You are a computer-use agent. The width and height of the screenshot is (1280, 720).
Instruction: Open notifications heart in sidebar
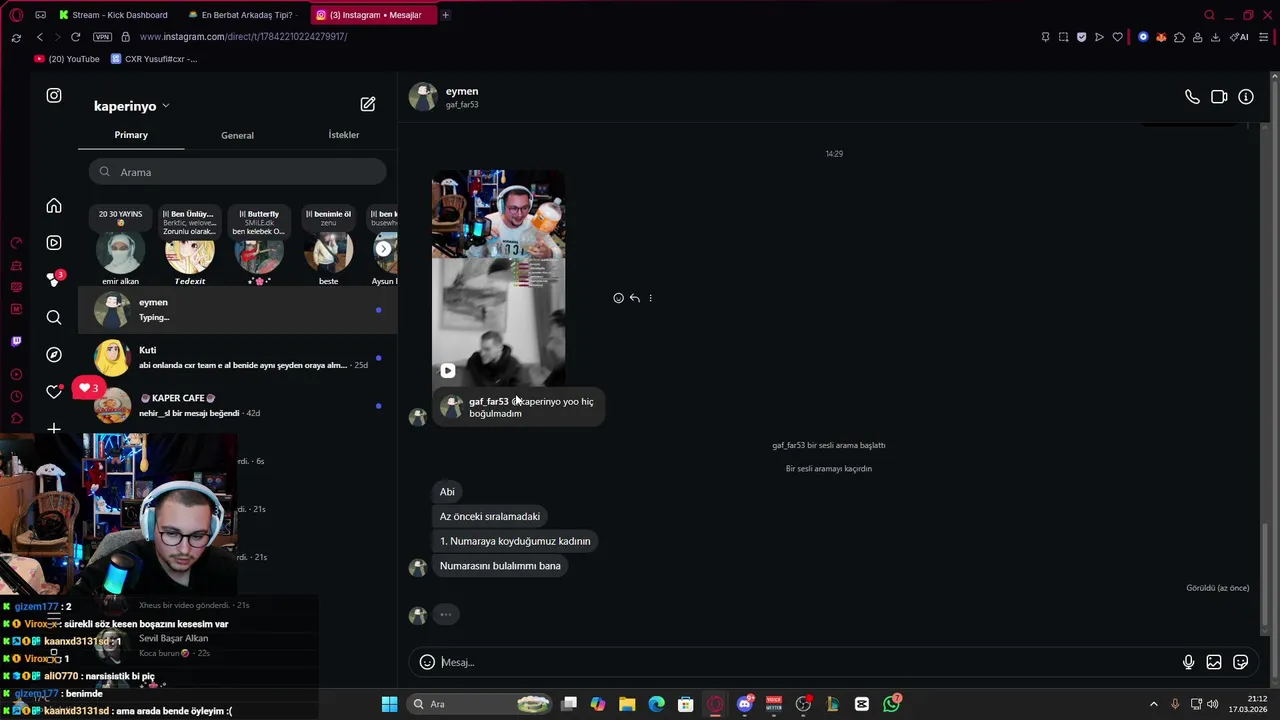tap(54, 392)
